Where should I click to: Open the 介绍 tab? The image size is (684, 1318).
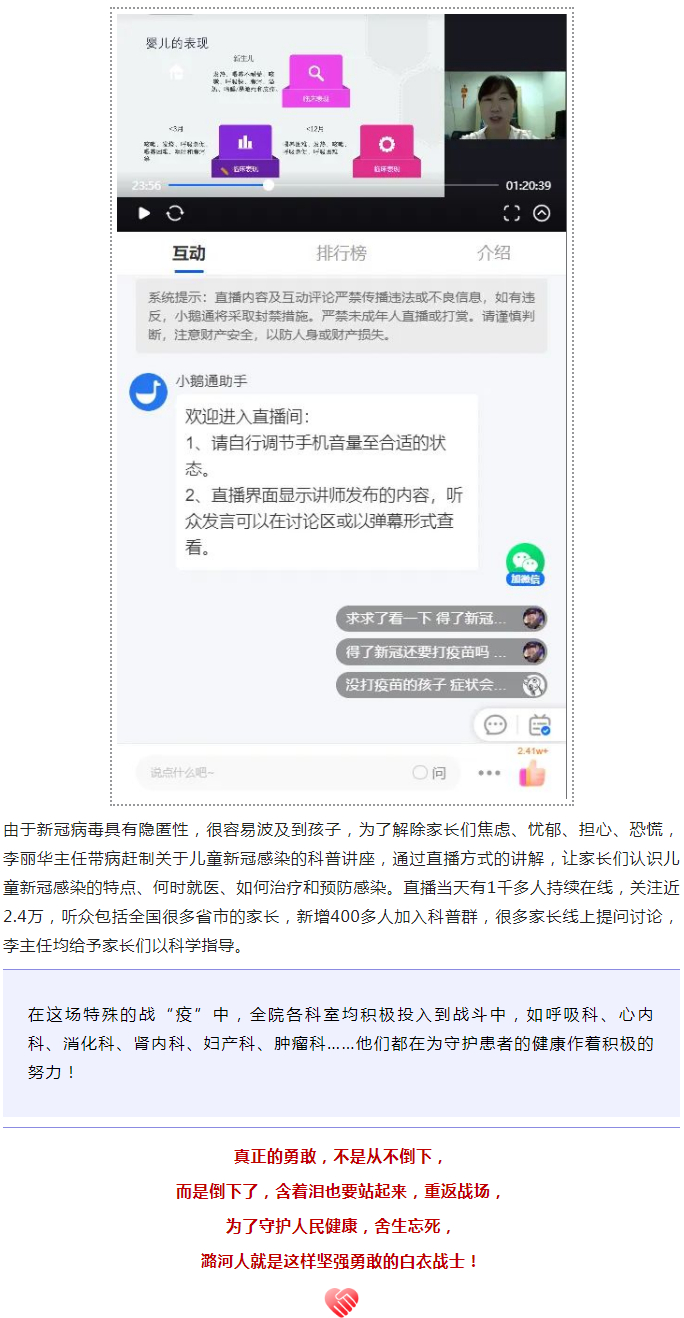click(x=493, y=253)
